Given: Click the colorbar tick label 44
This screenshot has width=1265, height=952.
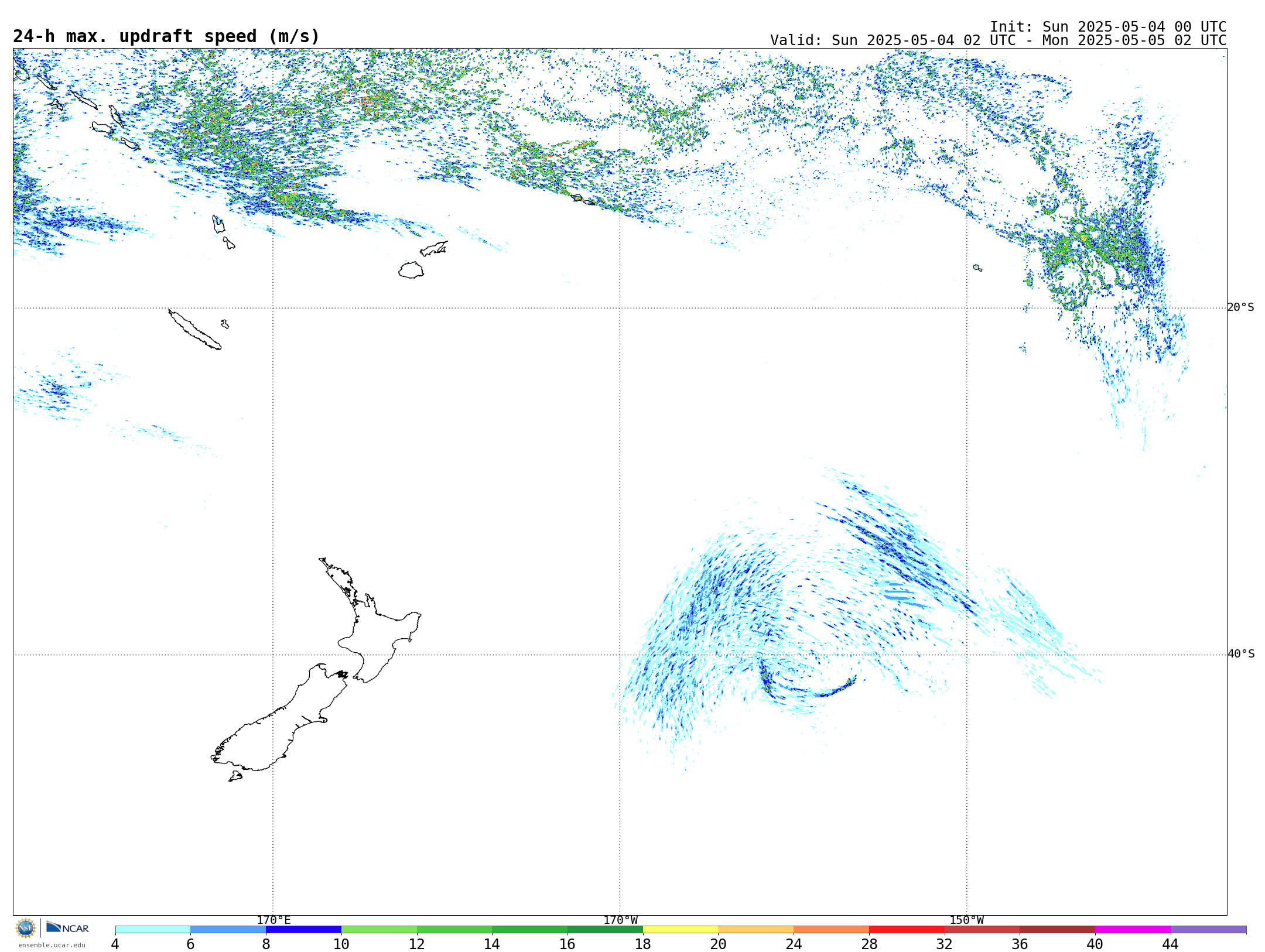Looking at the screenshot, I should tap(1171, 944).
